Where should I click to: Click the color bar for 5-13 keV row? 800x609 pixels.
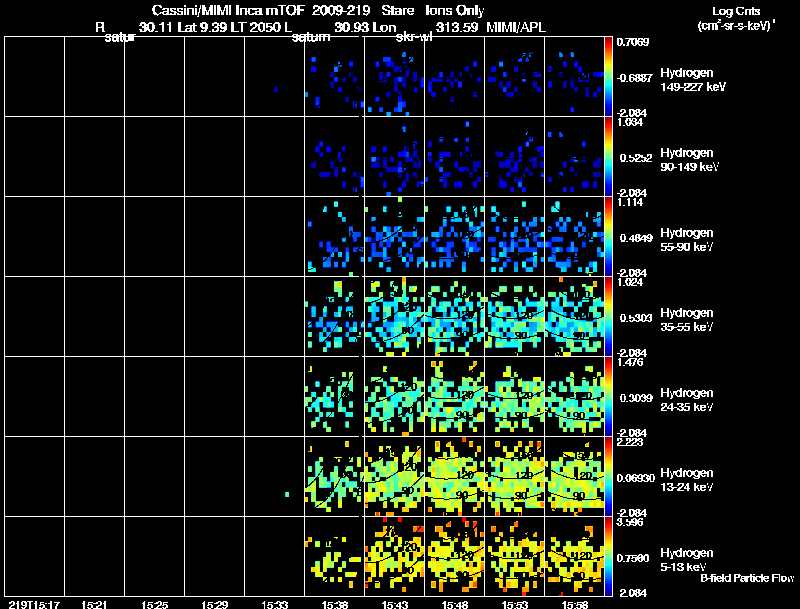[x=608, y=556]
